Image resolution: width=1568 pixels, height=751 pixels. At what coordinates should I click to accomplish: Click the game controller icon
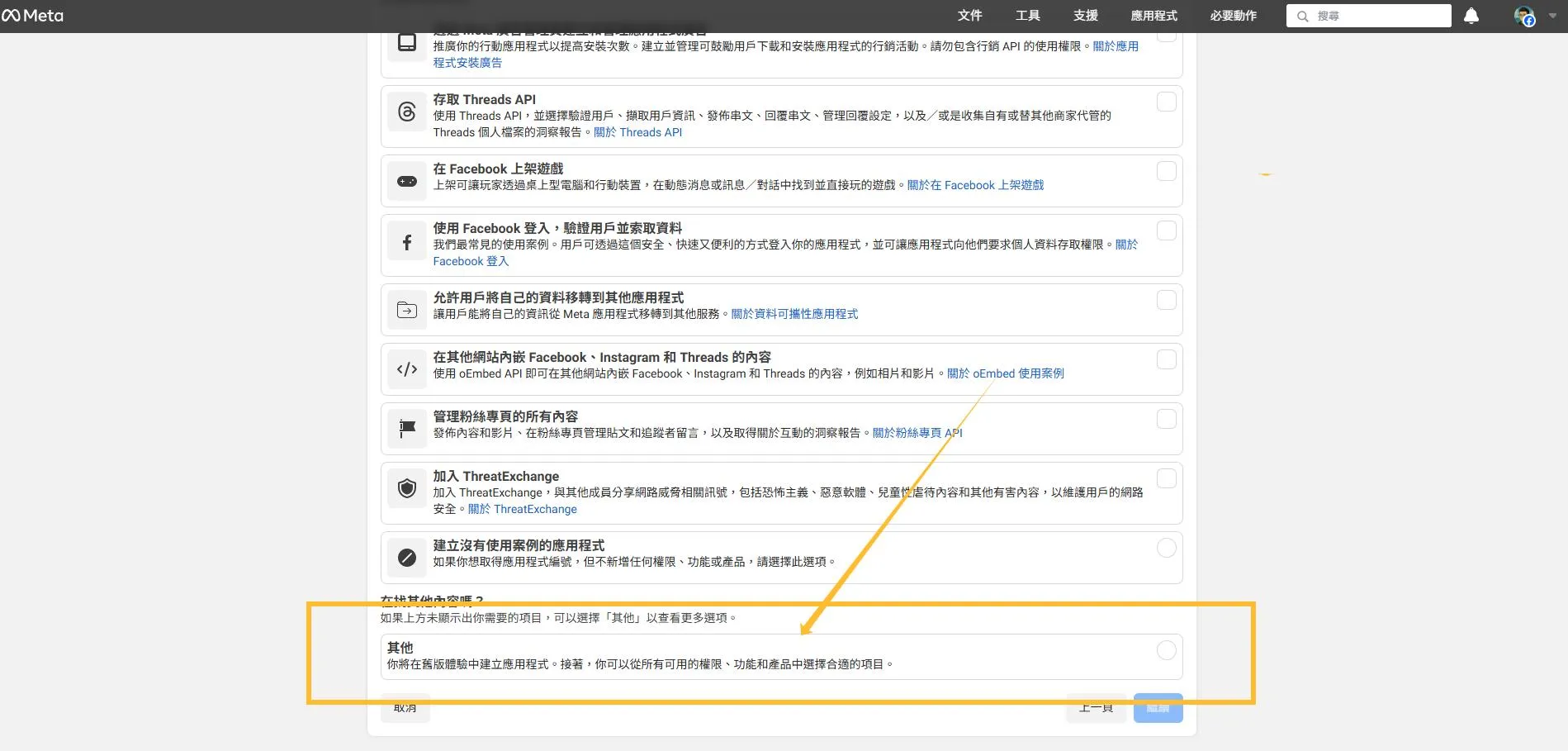(x=407, y=181)
